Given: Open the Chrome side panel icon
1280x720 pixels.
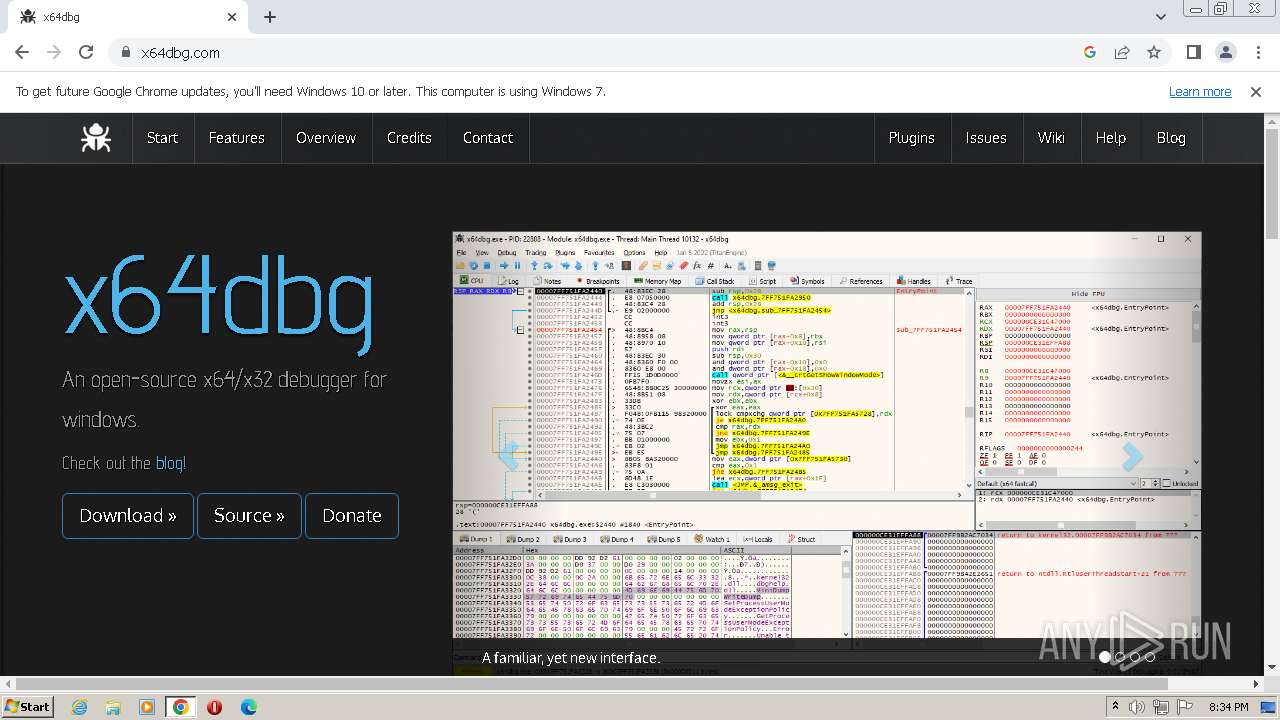Looking at the screenshot, I should [1194, 53].
